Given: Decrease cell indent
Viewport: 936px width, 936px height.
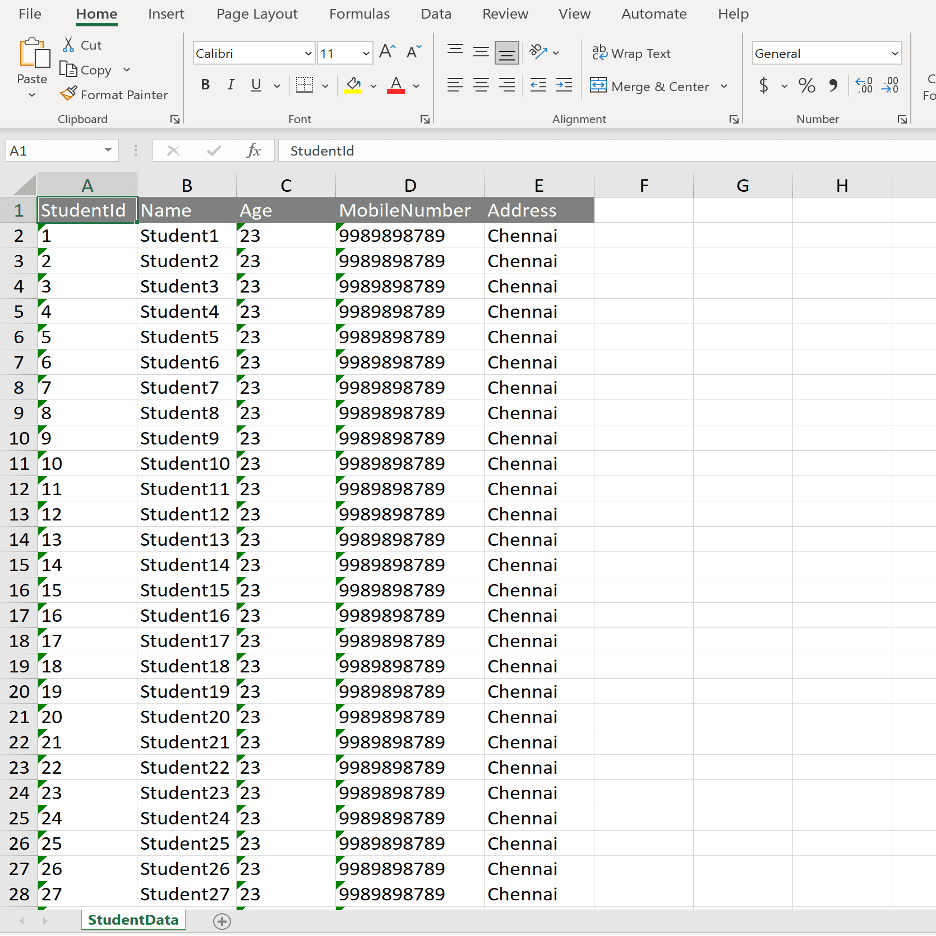Looking at the screenshot, I should point(538,85).
